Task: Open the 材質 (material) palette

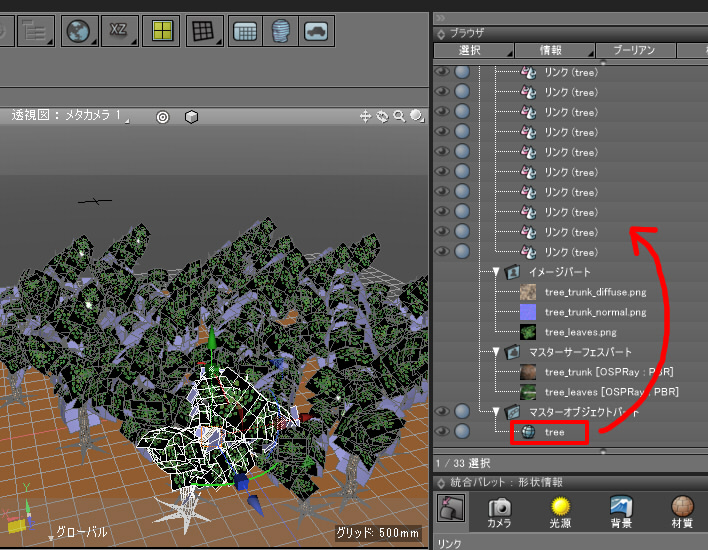Action: [682, 514]
